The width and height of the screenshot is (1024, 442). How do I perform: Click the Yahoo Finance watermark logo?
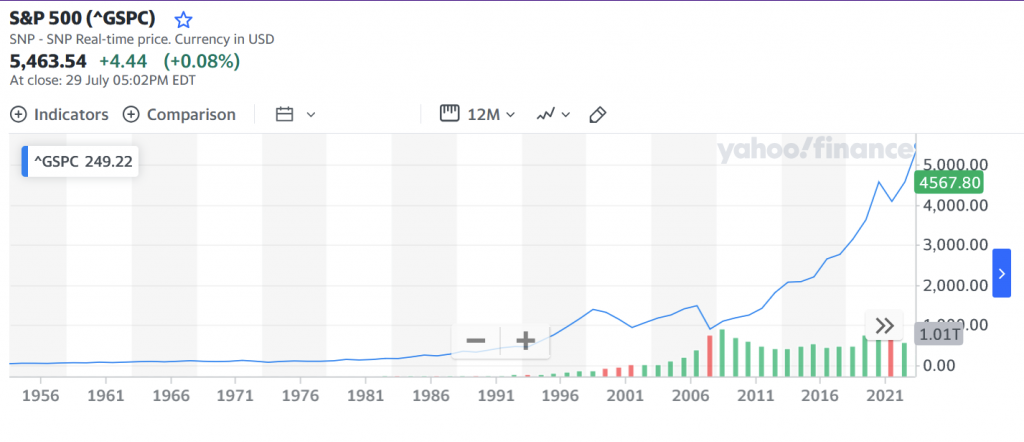pos(813,151)
